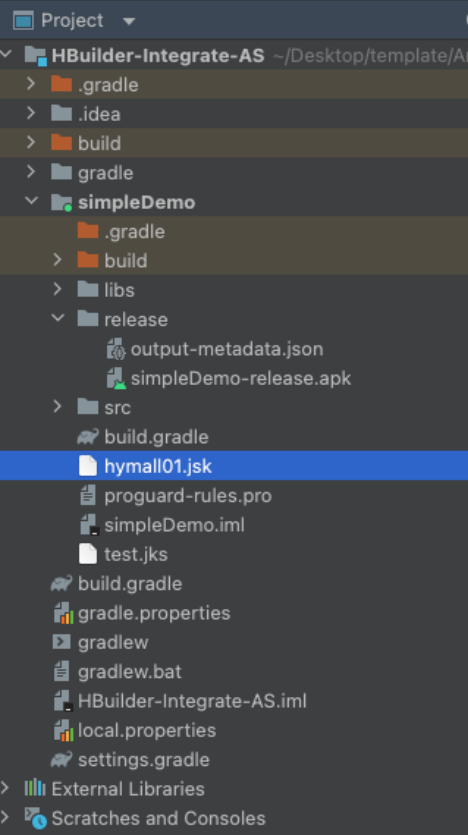Expand the top-level .gradle folder
The width and height of the screenshot is (468, 835).
point(31,84)
